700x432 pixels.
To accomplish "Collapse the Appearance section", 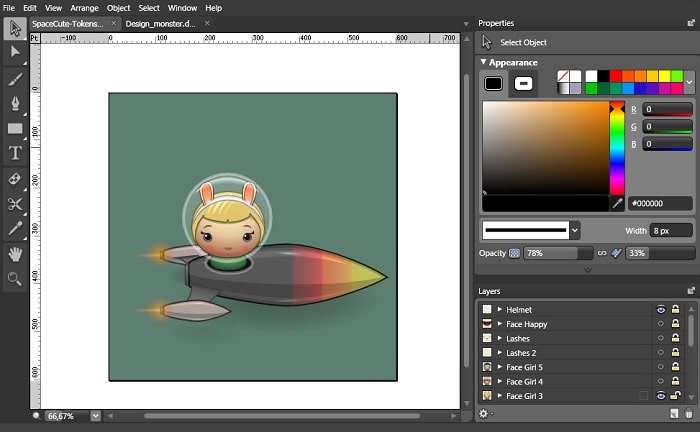I will (x=483, y=62).
